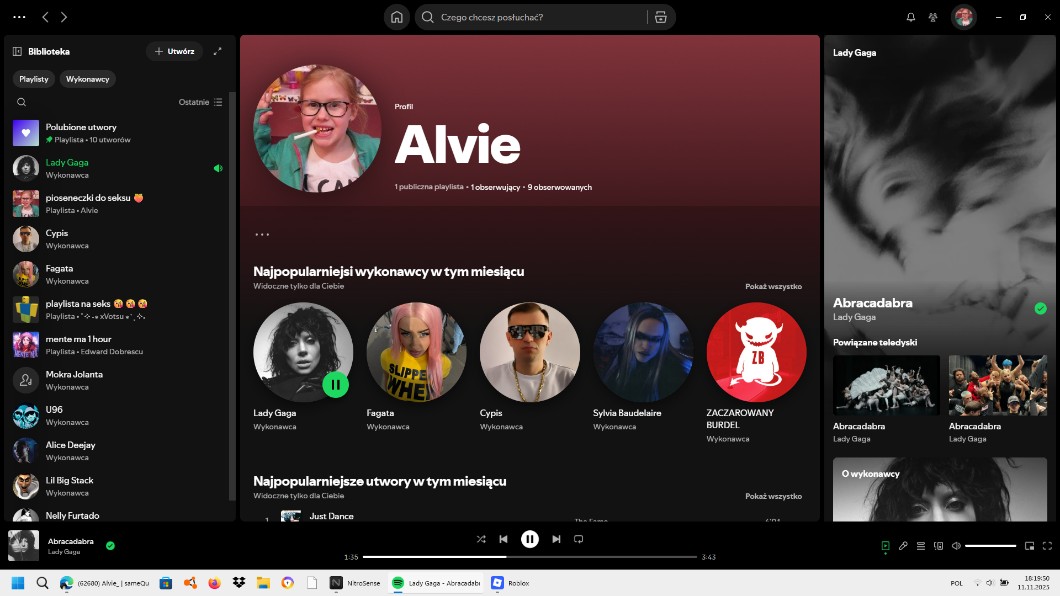The height and width of the screenshot is (596, 1060).
Task: Open notifications bell in top bar
Action: [910, 17]
